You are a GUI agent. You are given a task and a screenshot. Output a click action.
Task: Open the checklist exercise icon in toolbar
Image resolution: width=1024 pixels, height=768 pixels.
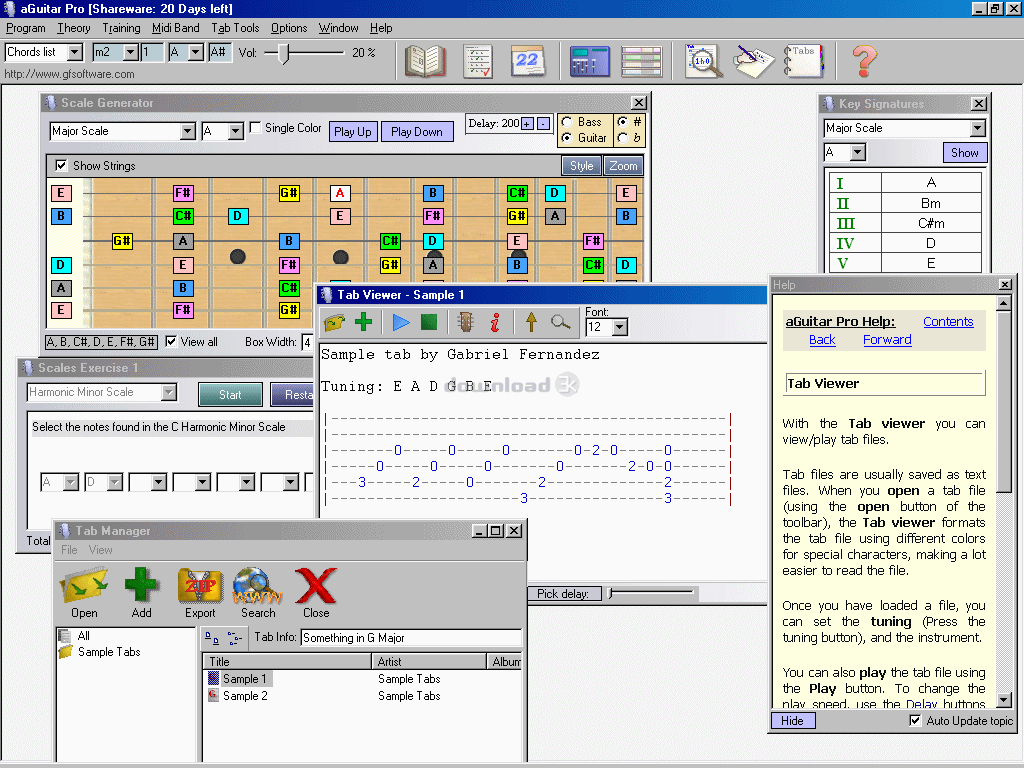(x=477, y=61)
